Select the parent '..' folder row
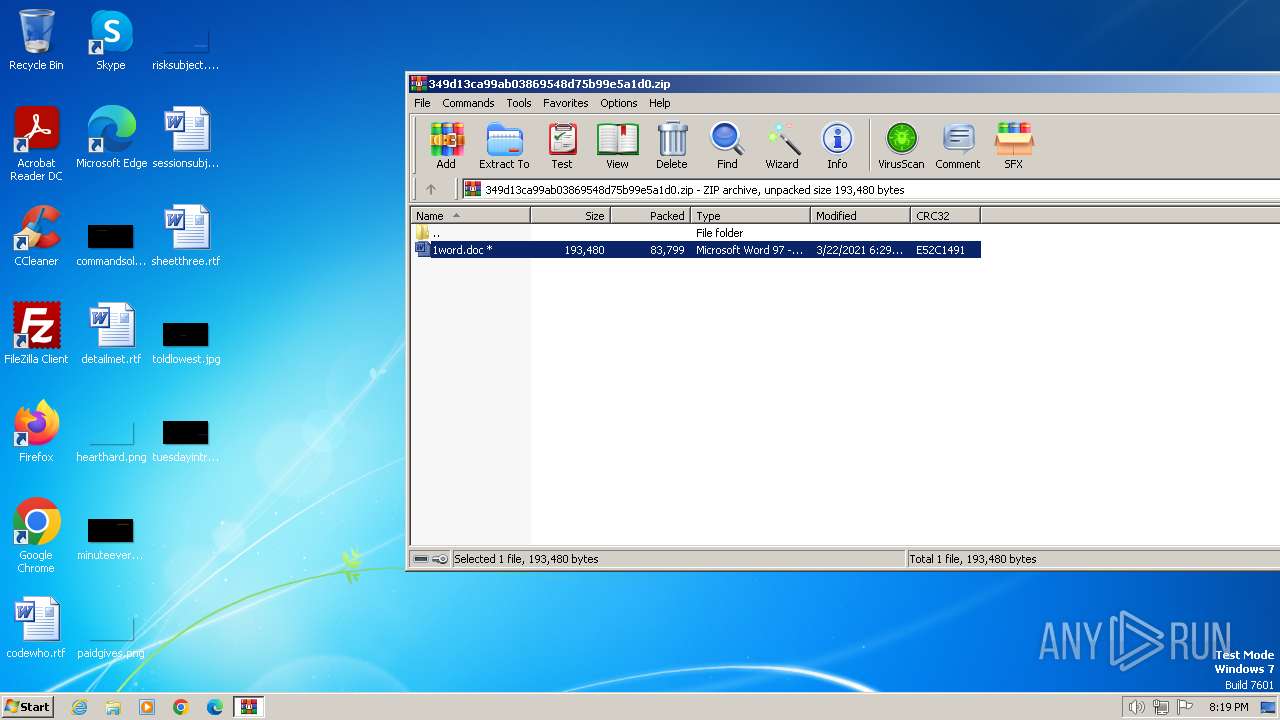Screen dimensions: 1280x720 (x=696, y=233)
